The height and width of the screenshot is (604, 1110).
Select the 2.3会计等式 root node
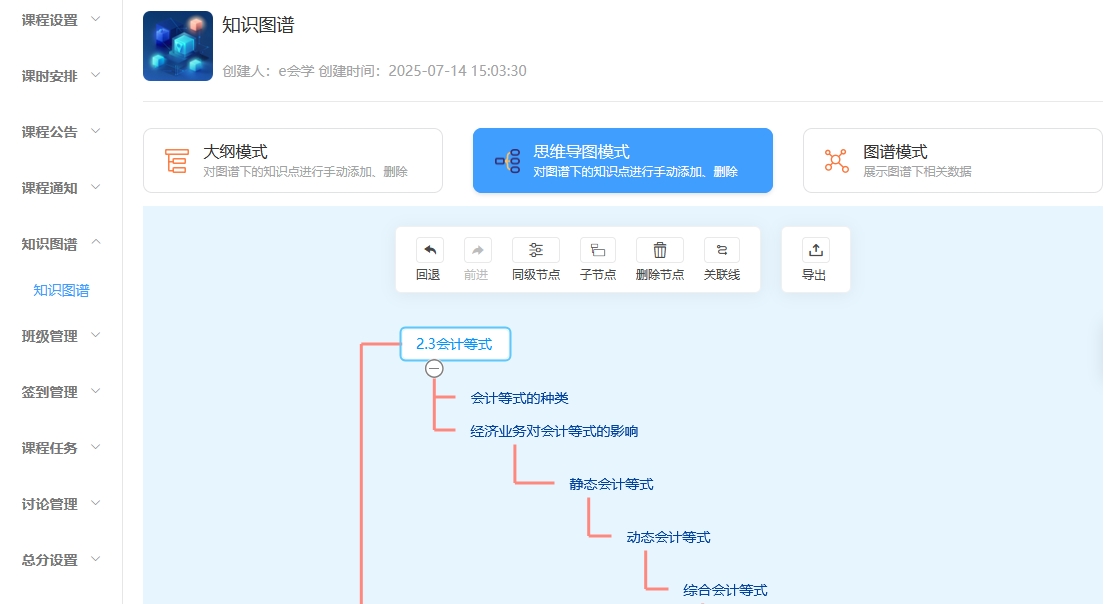click(455, 344)
